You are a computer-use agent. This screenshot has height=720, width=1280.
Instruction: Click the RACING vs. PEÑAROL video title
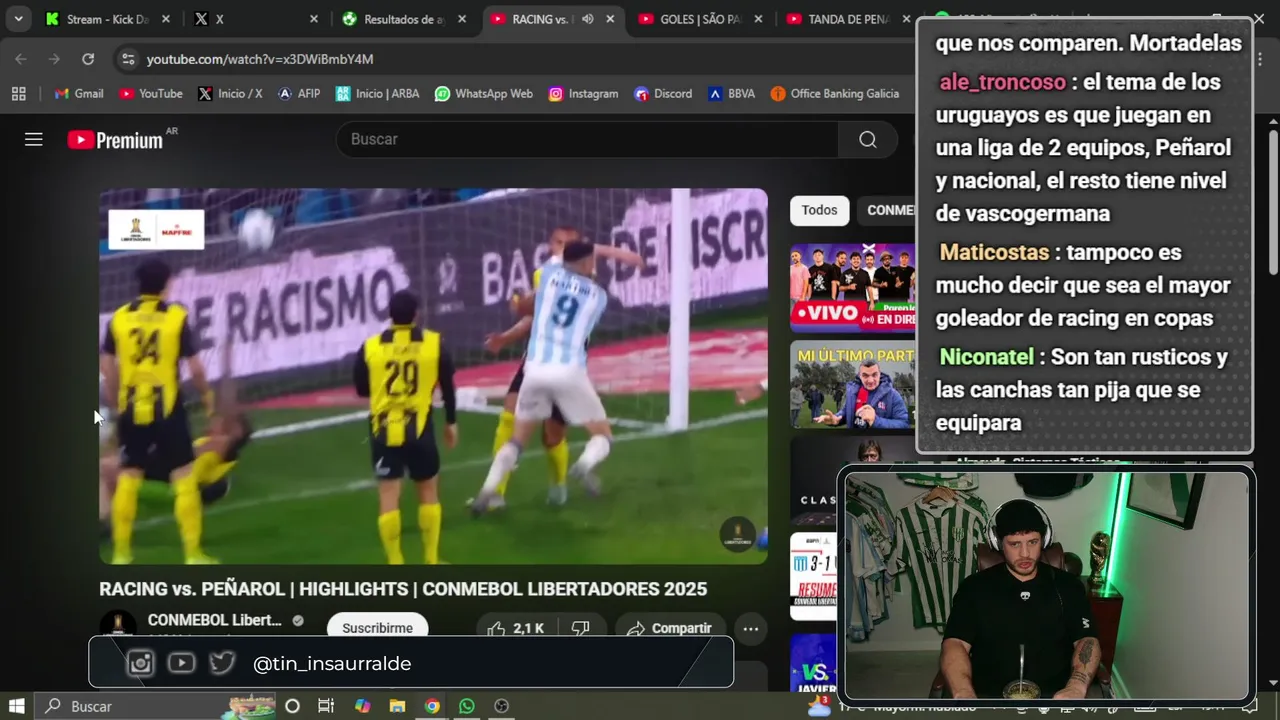click(403, 589)
